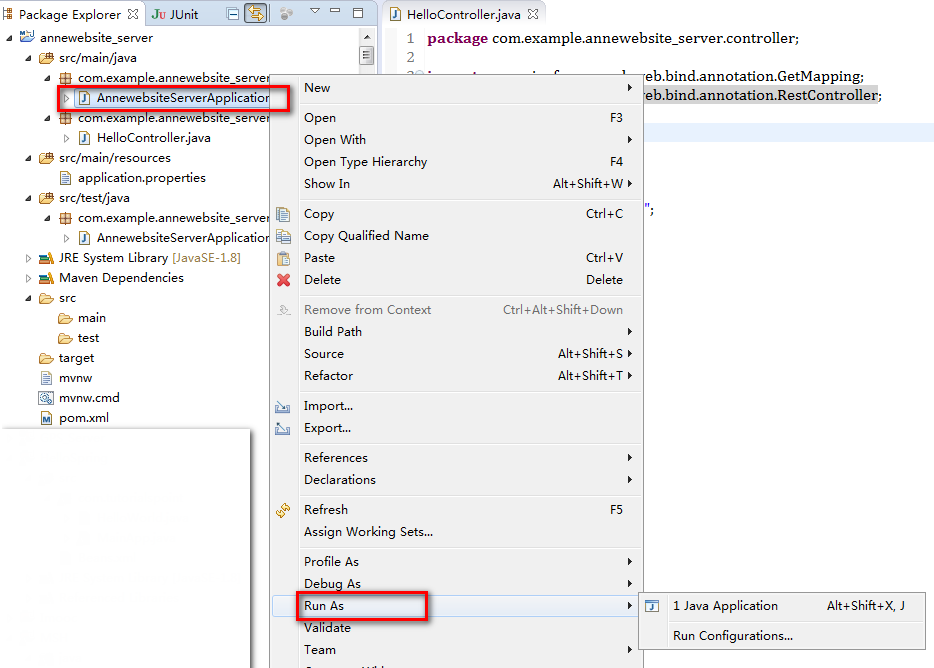Click the target folder icon
Screen dimensions: 934x668
pyautogui.click(x=46, y=358)
